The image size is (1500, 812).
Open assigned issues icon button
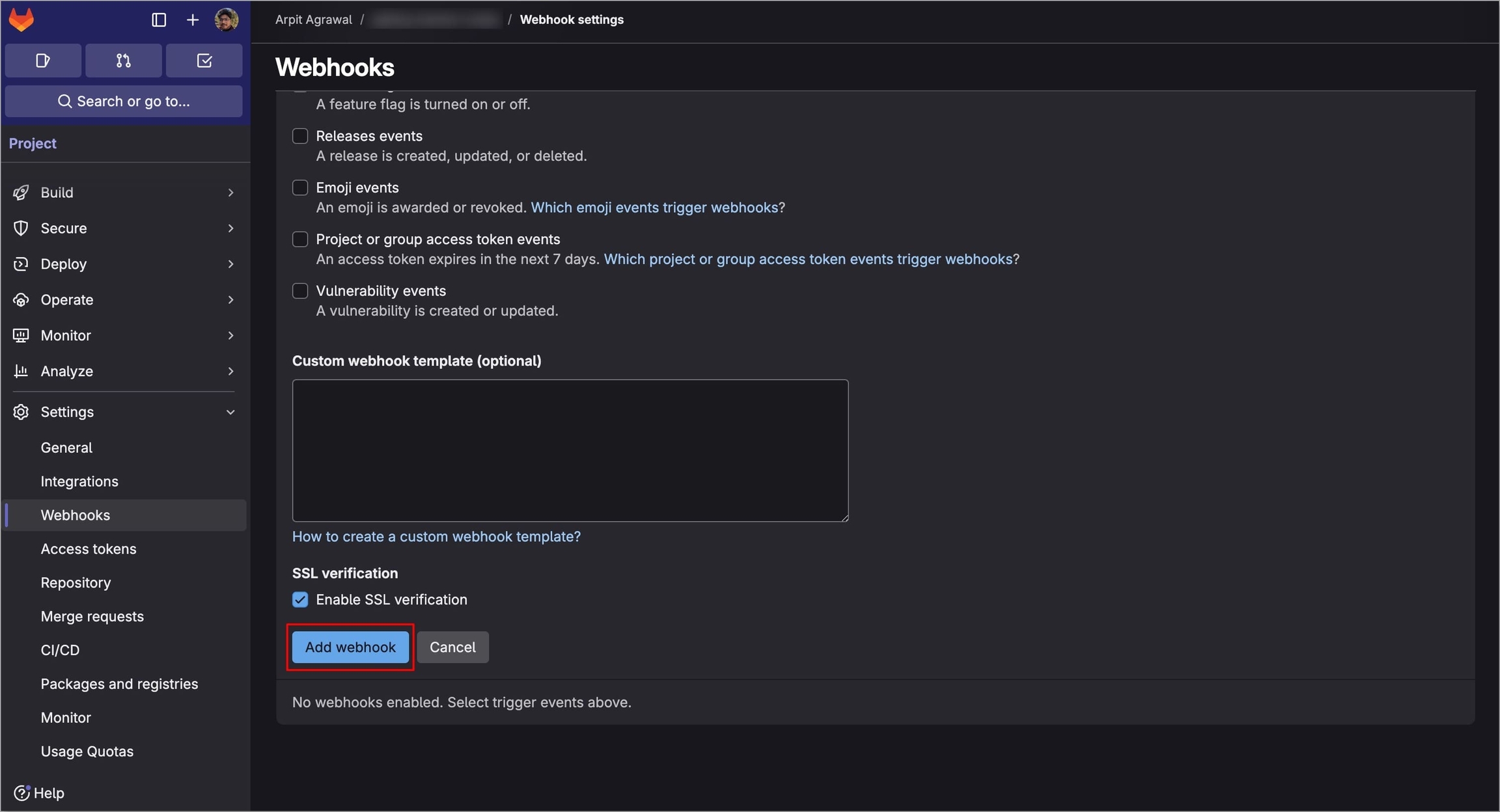click(43, 61)
